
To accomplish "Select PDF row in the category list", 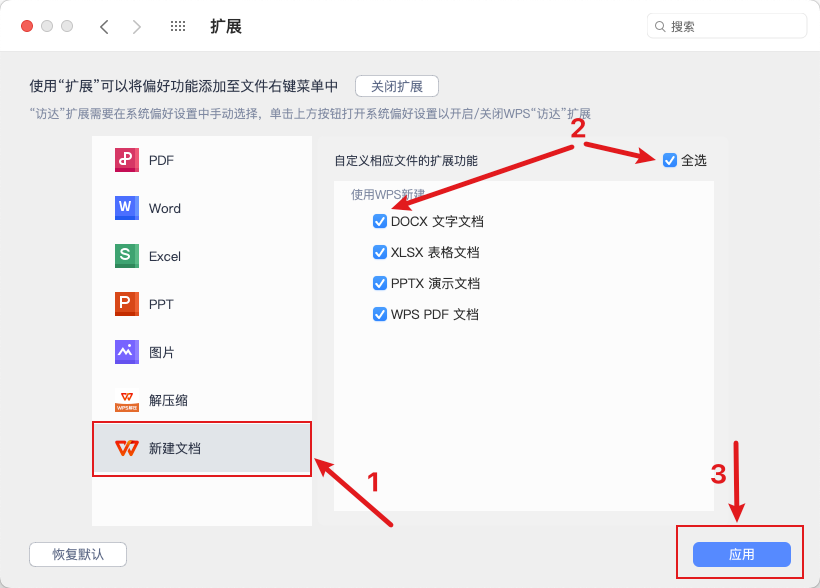I will tap(202, 160).
